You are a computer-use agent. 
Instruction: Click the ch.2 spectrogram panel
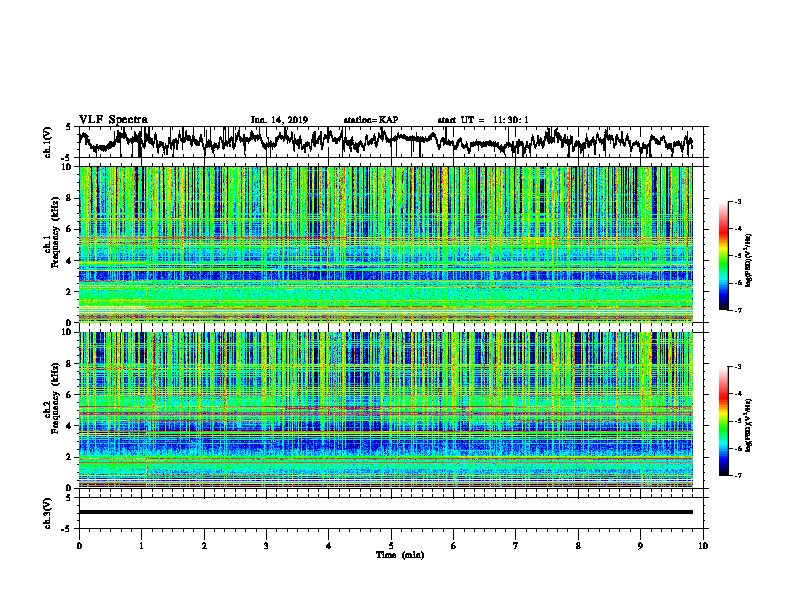point(385,410)
